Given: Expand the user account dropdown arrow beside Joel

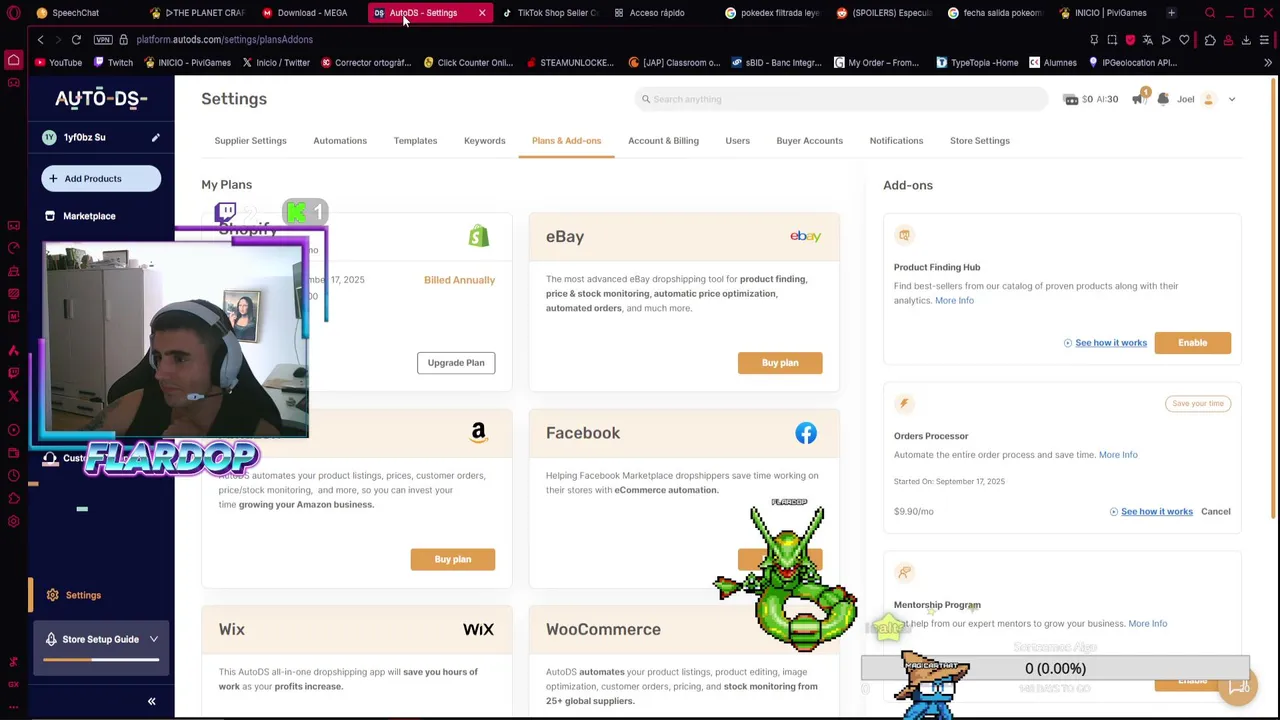Looking at the screenshot, I should [x=1232, y=99].
